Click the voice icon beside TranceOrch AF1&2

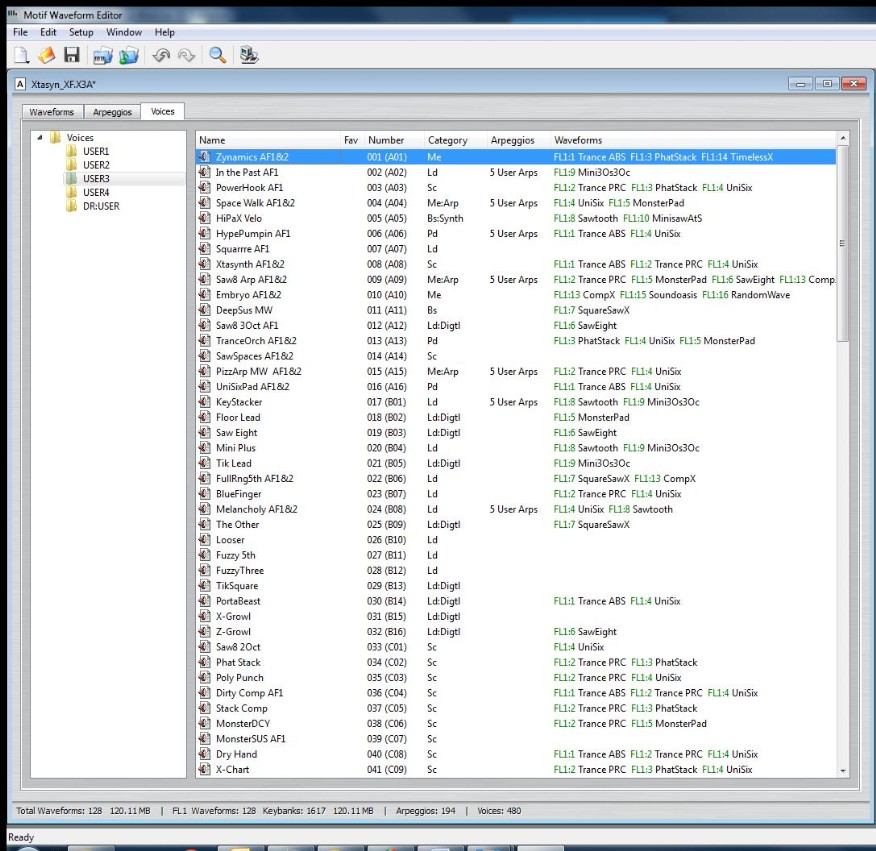(205, 340)
